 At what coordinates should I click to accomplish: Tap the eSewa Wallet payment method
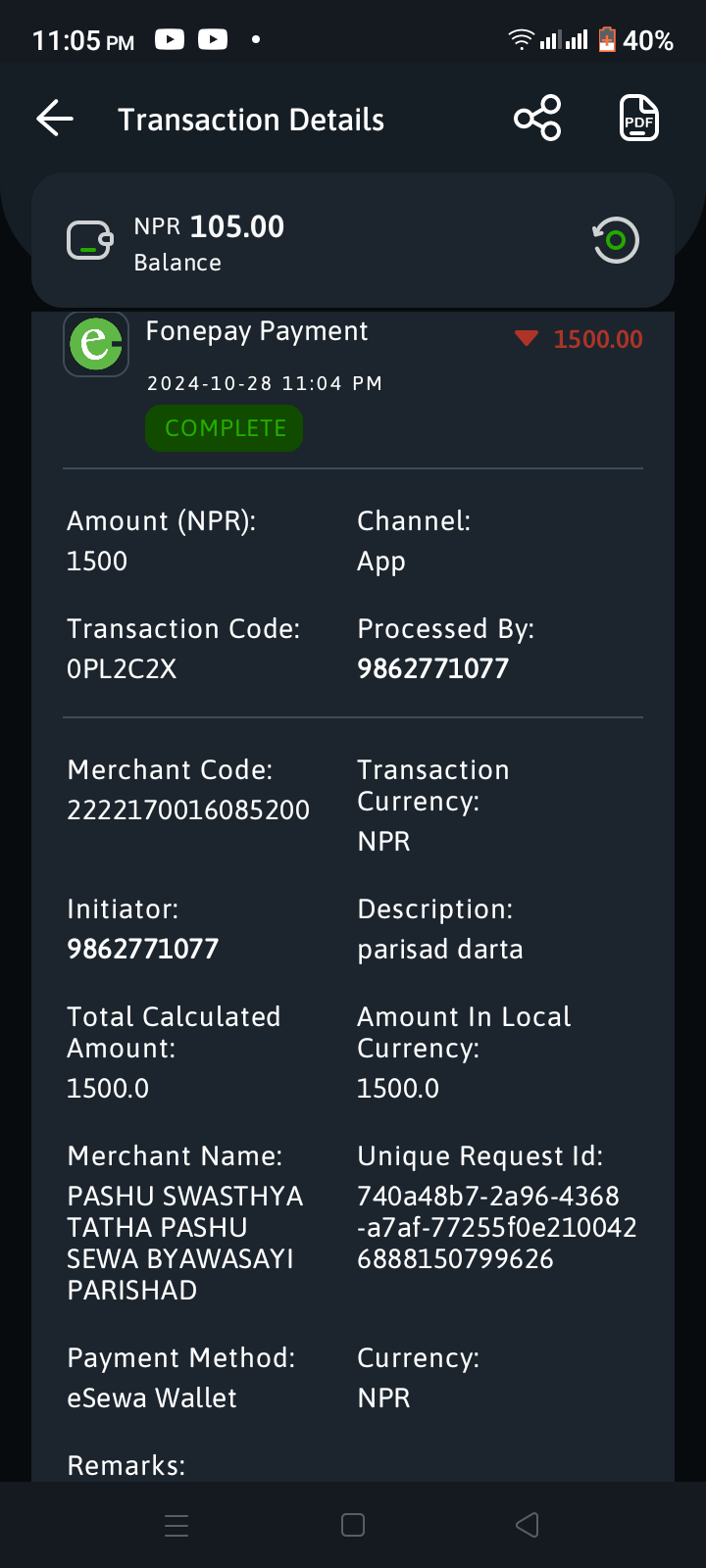pyautogui.click(x=152, y=1398)
